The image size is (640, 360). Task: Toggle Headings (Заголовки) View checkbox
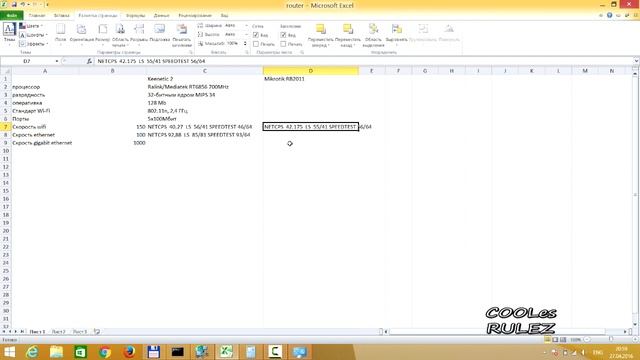pos(283,35)
